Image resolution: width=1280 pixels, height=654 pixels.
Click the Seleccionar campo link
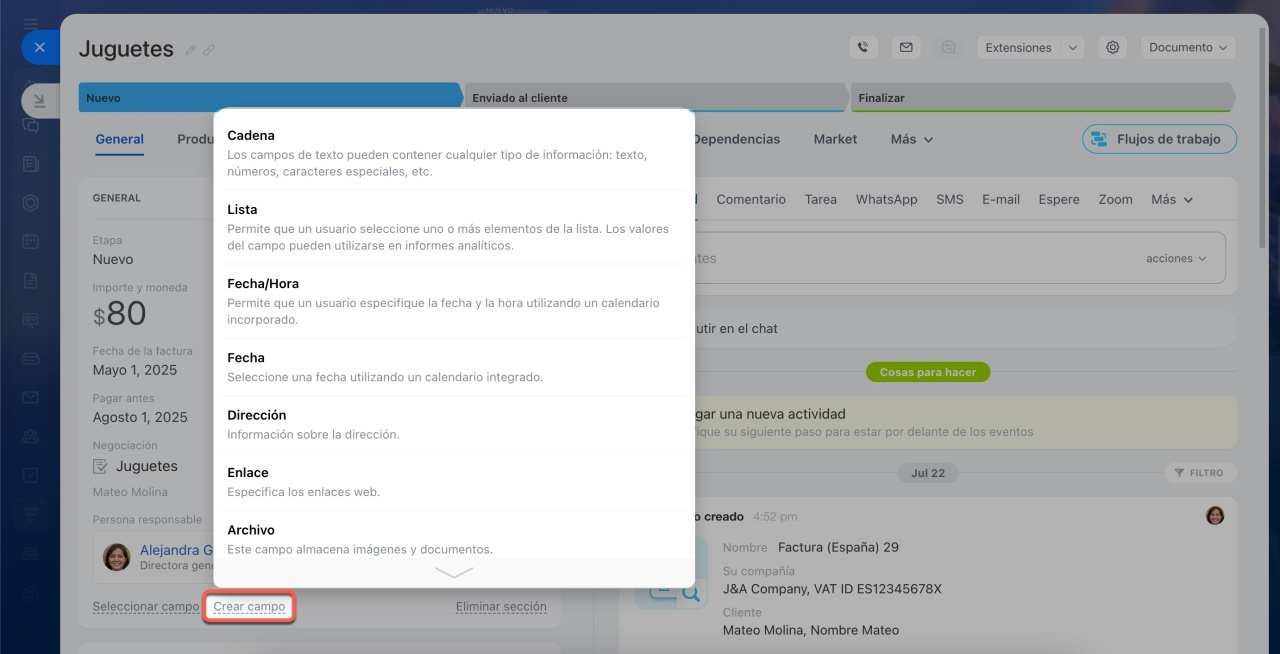point(146,606)
